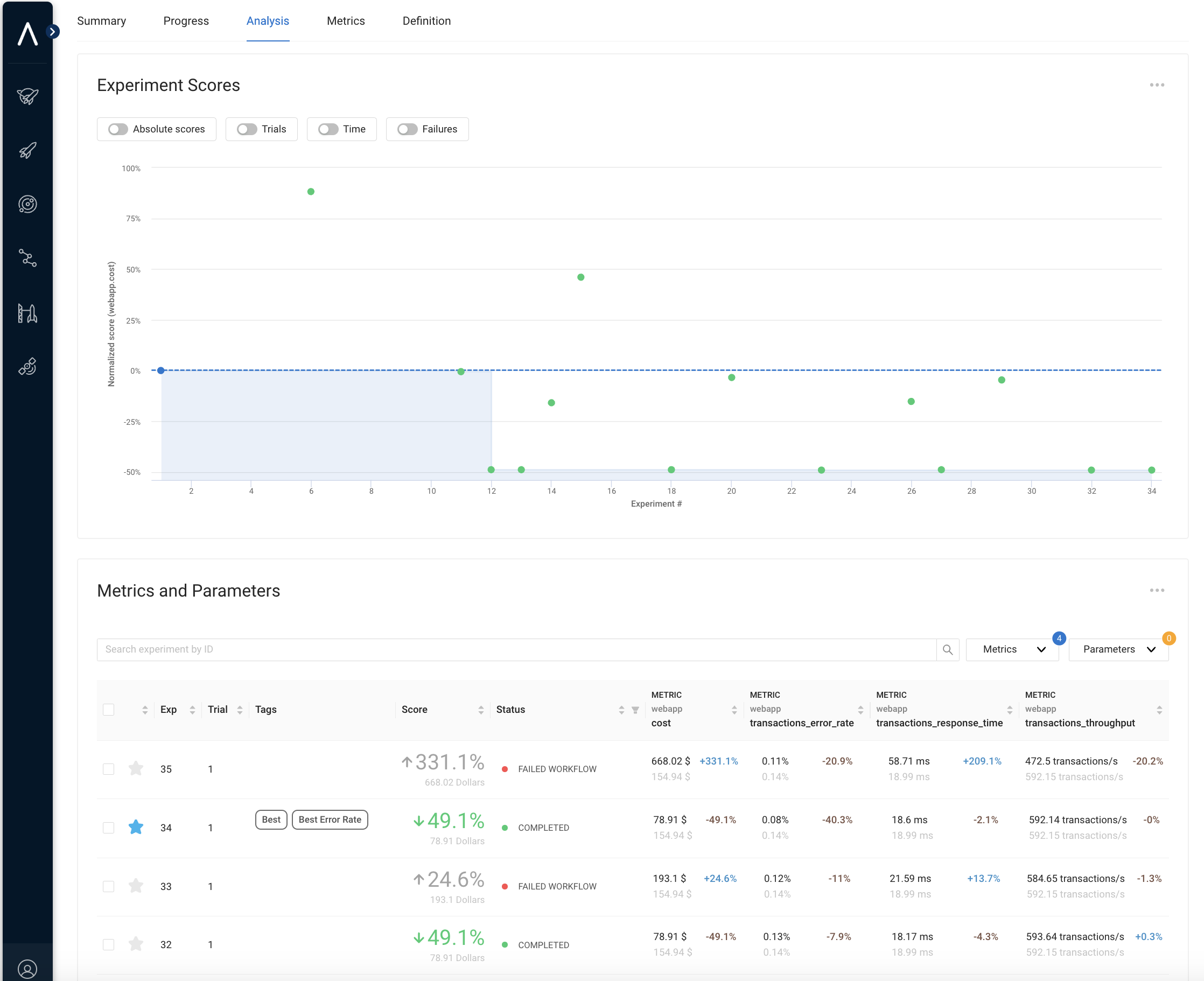This screenshot has height=981, width=1204.
Task: Click the search magnifier icon
Action: 948,649
